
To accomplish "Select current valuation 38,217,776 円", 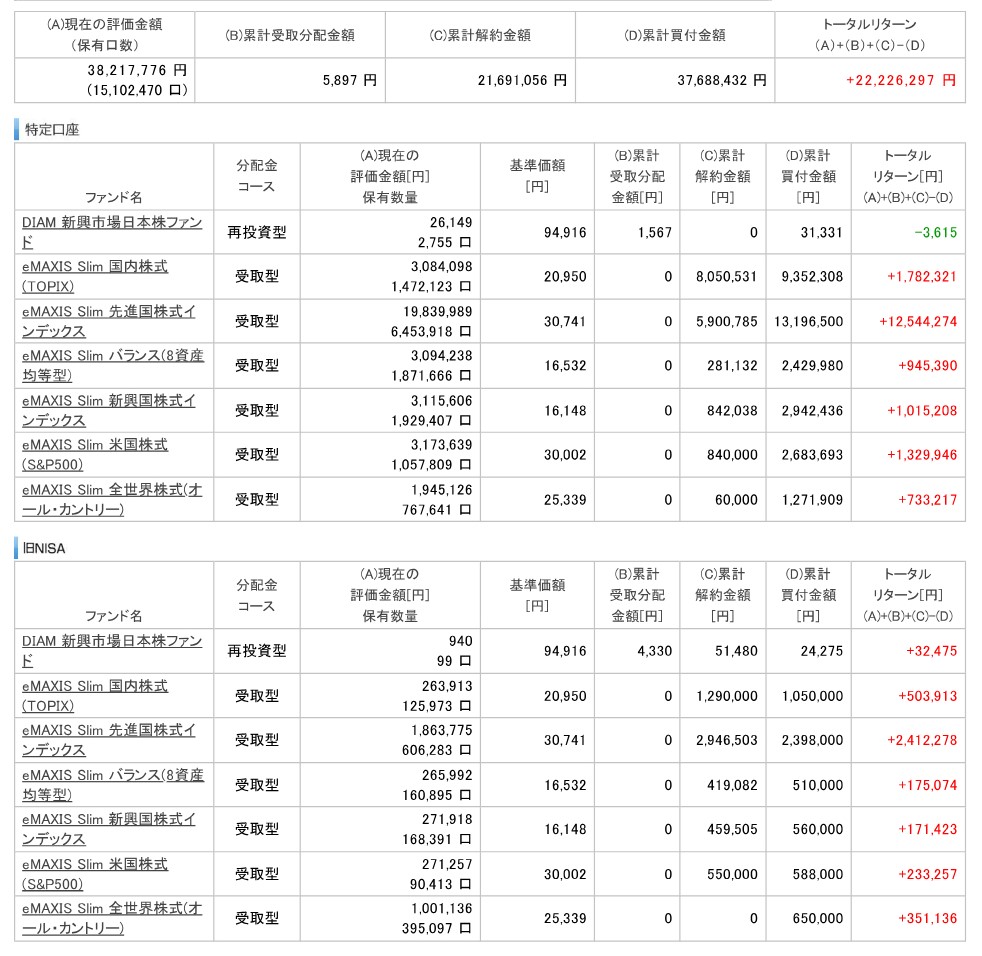I will [137, 70].
